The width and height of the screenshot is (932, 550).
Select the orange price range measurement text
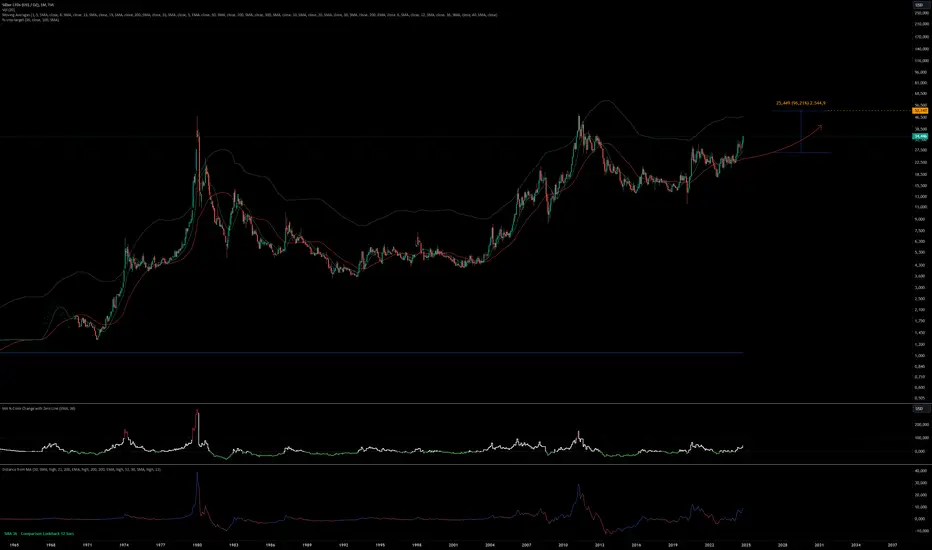[x=801, y=103]
